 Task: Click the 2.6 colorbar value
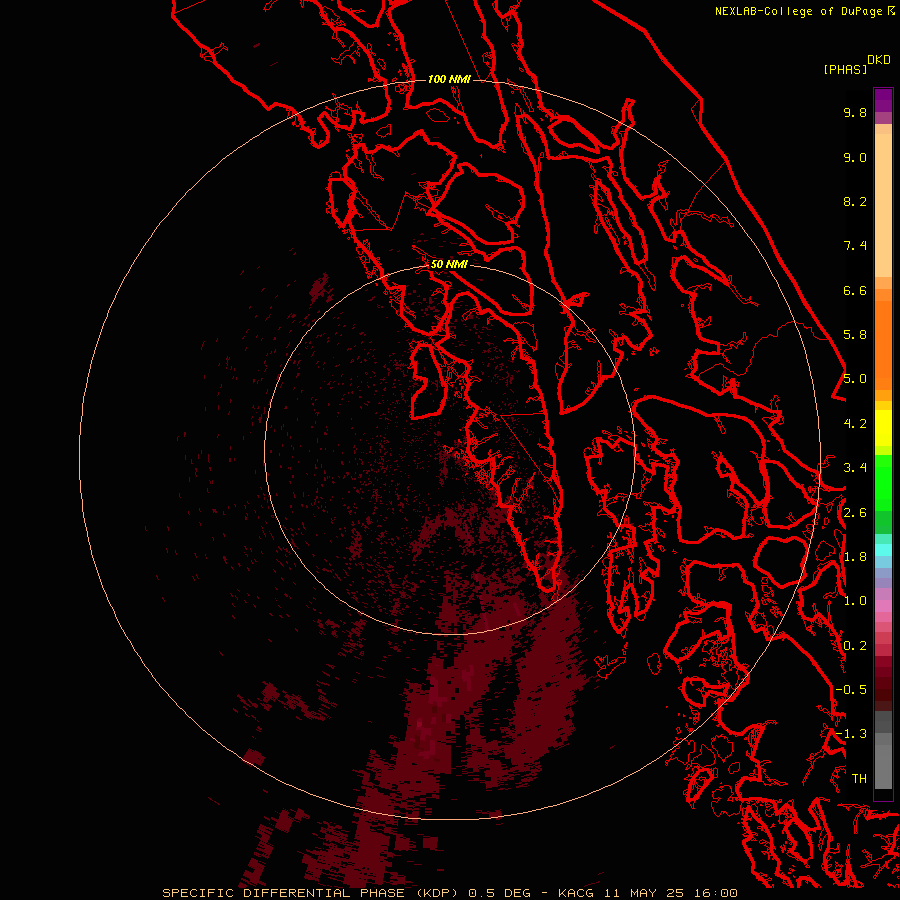(x=855, y=513)
